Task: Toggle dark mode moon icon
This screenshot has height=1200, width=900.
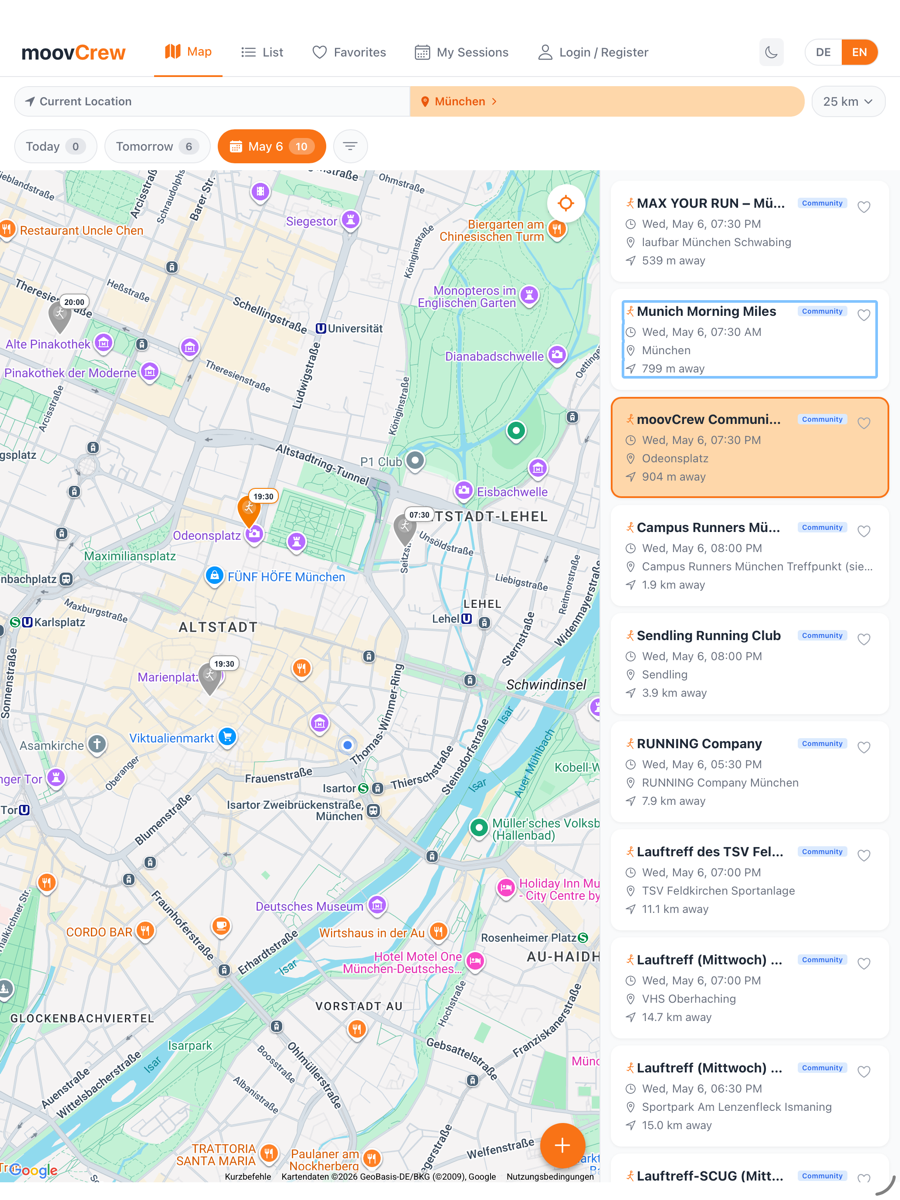Action: (x=771, y=52)
